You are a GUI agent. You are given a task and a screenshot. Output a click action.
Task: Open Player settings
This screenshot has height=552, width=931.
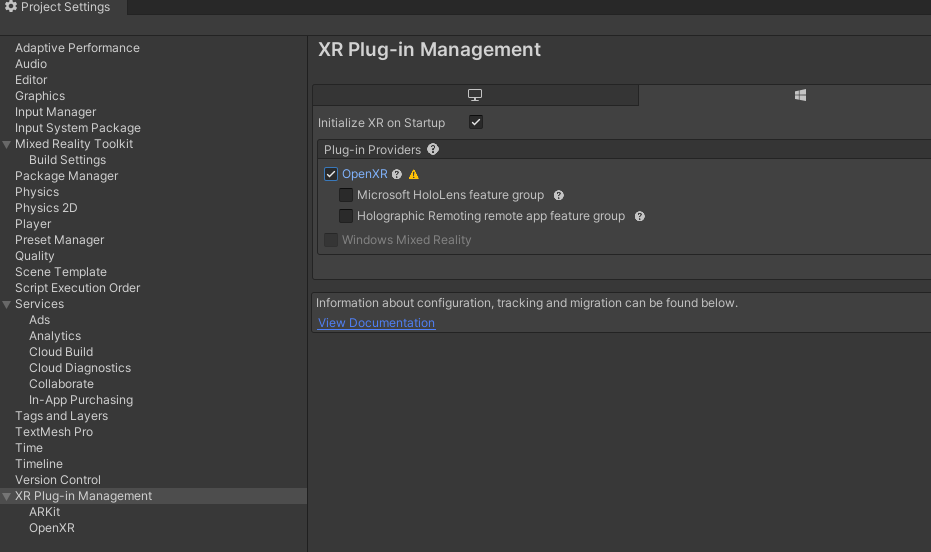(33, 224)
